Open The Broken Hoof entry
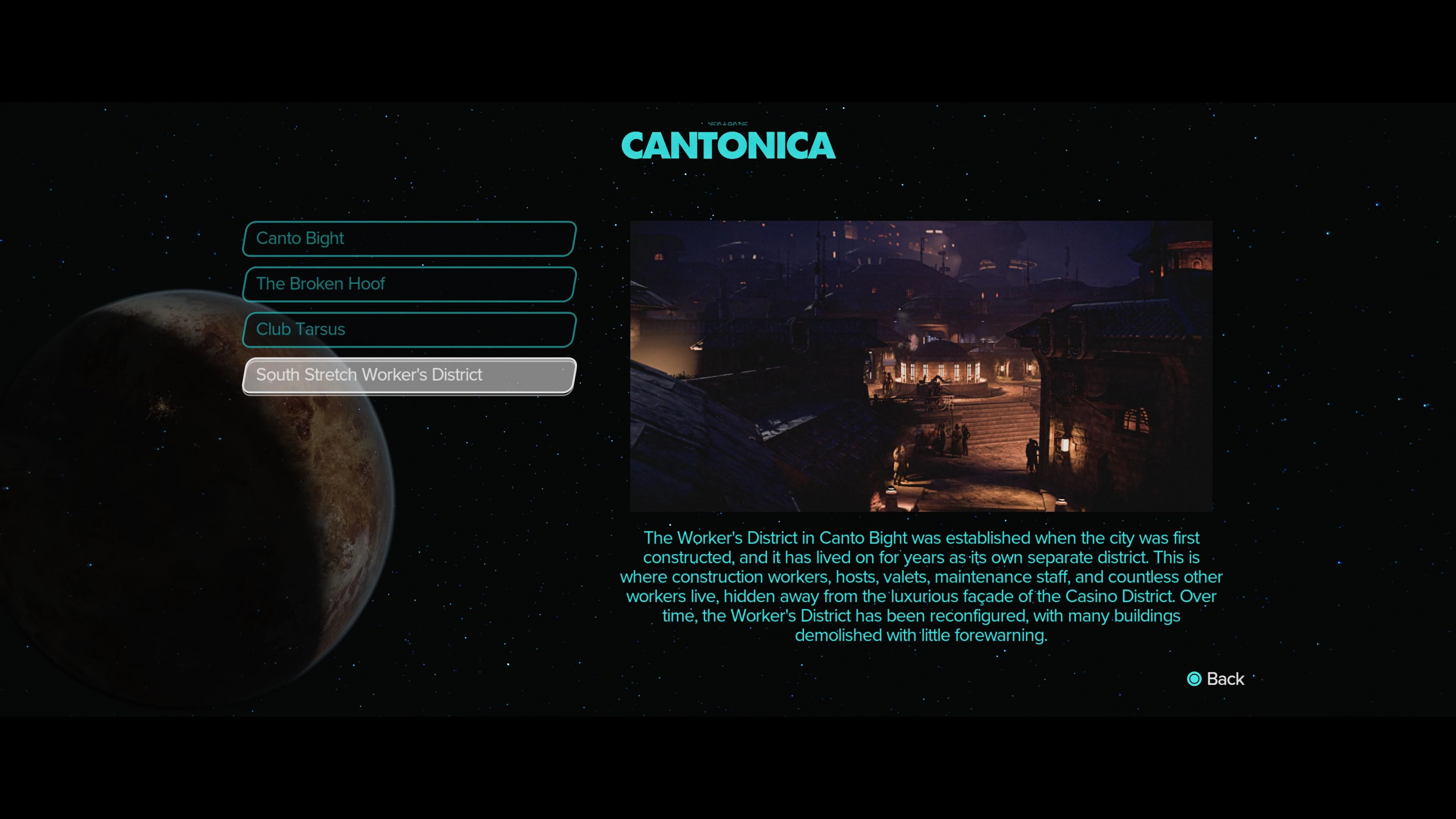1456x819 pixels. (409, 284)
